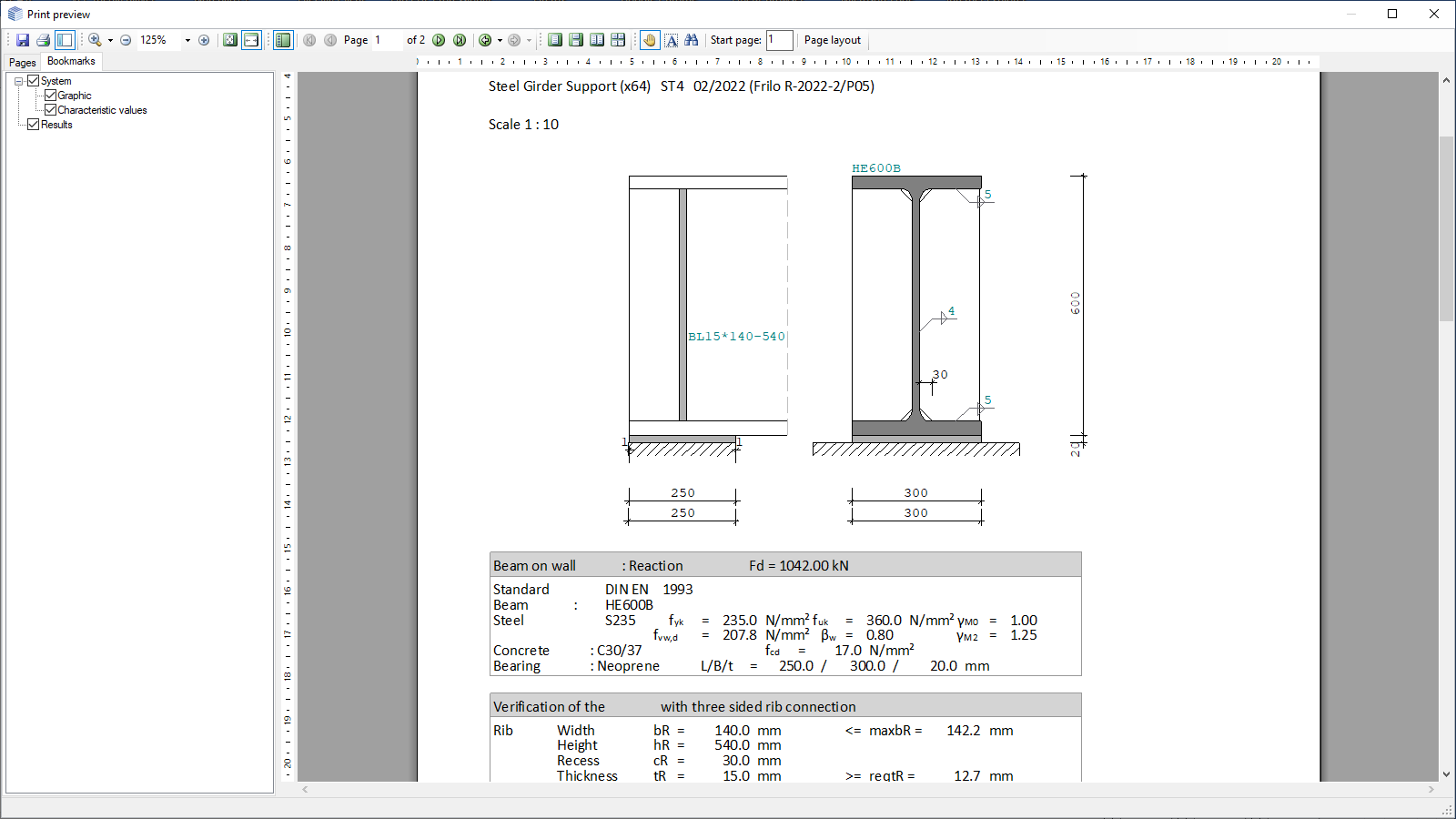Activate the text selection tool

[672, 40]
